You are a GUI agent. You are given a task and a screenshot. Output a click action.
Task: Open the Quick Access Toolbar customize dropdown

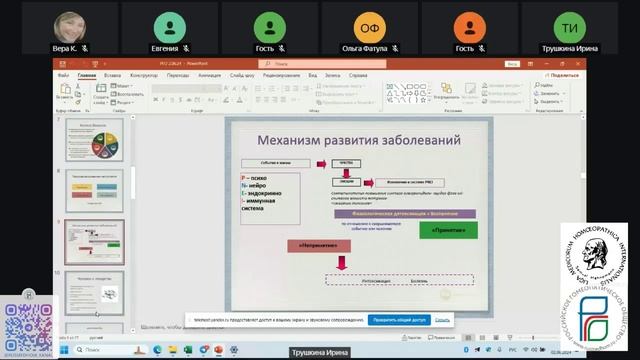point(104,64)
